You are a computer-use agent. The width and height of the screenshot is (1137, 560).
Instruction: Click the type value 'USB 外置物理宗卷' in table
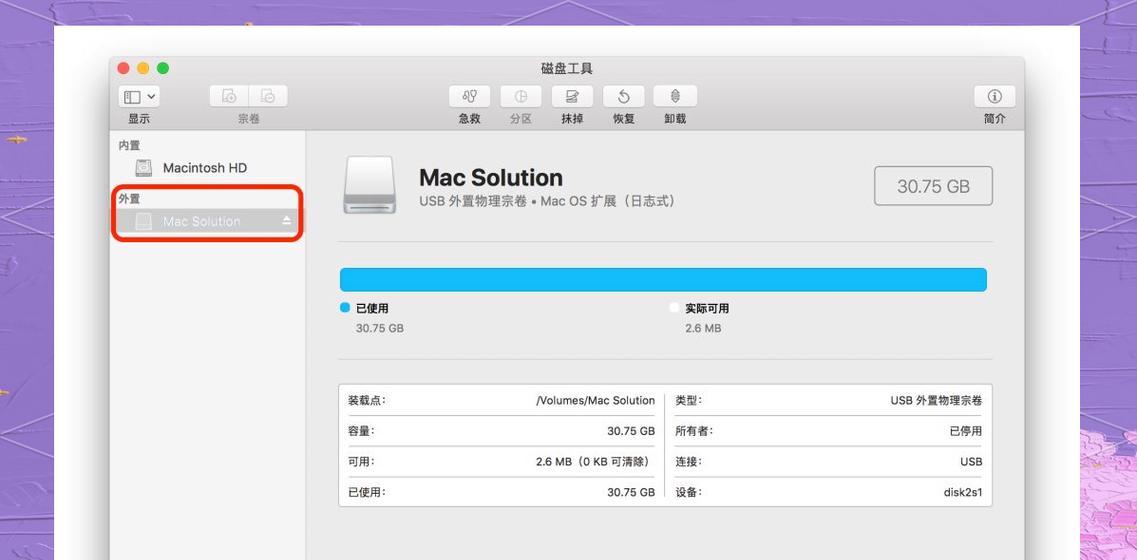click(x=936, y=400)
